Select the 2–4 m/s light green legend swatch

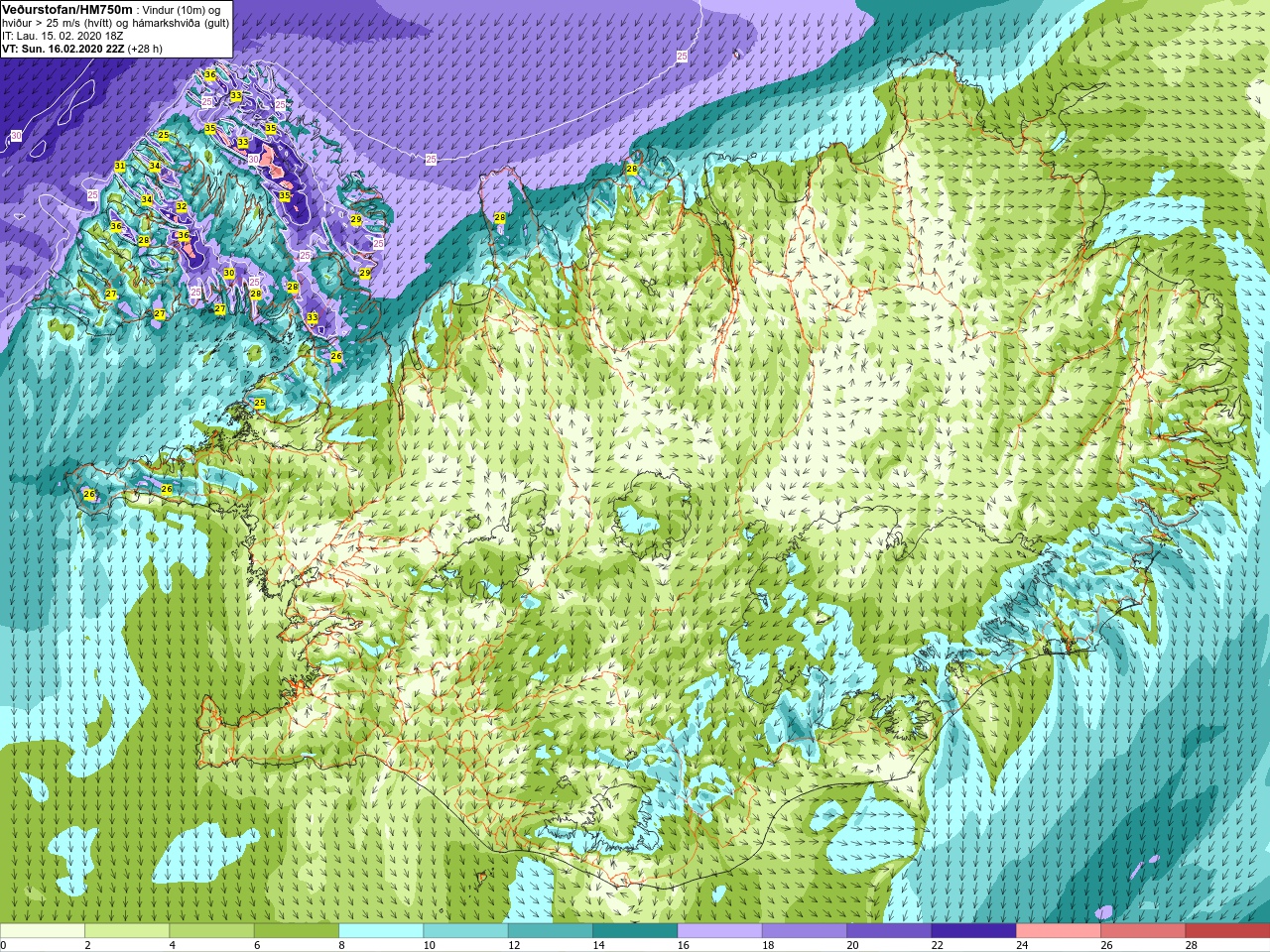point(127,931)
